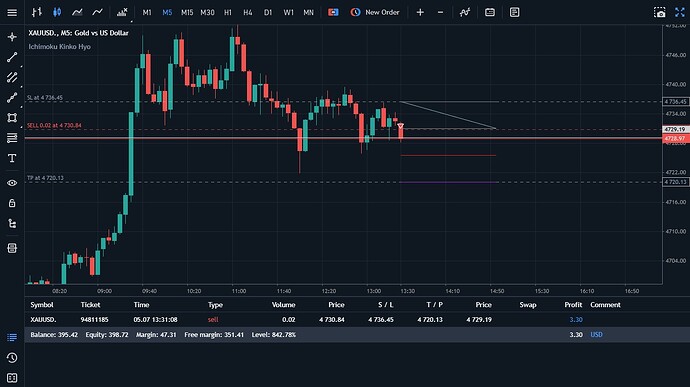Select the rectangle shapes tool
The height and width of the screenshot is (387, 690).
pos(12,118)
